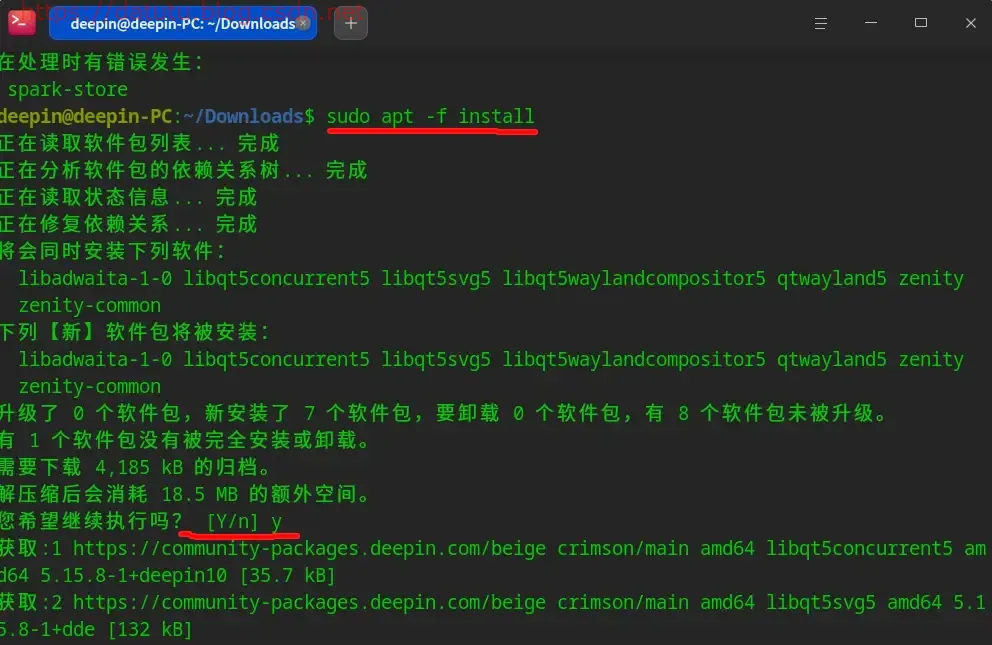Add a new terminal tab
The image size is (992, 645).
click(x=350, y=23)
